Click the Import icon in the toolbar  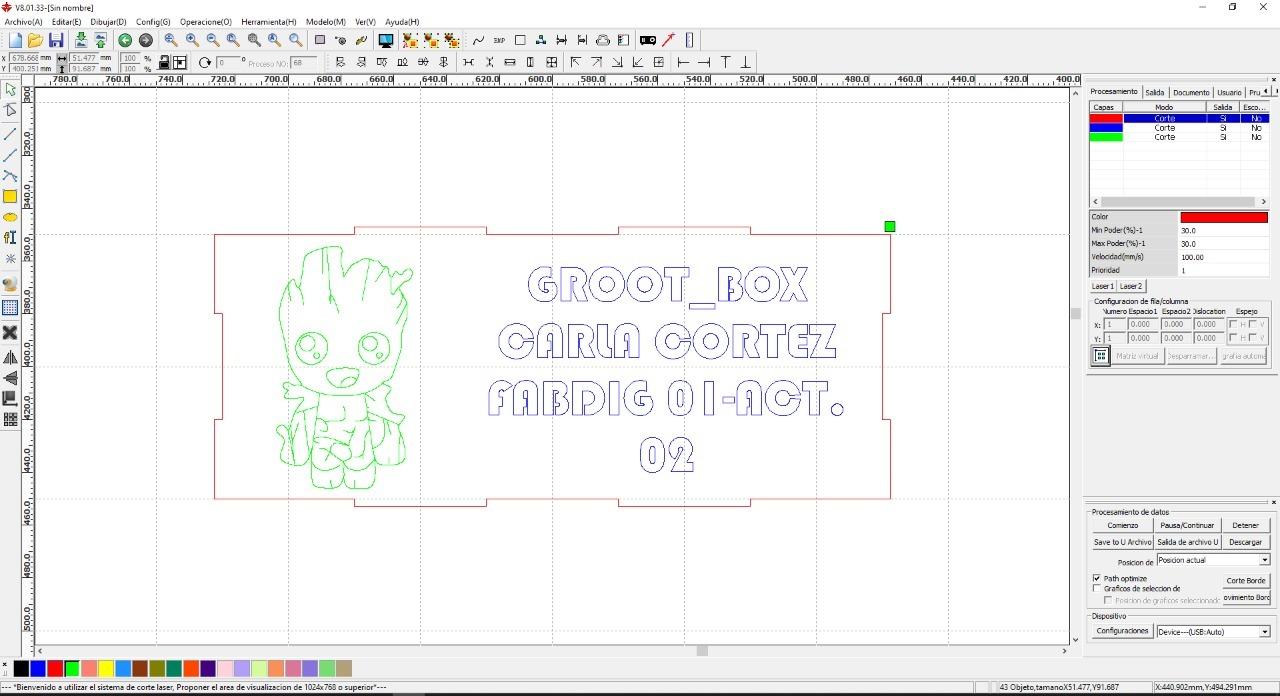coord(81,40)
